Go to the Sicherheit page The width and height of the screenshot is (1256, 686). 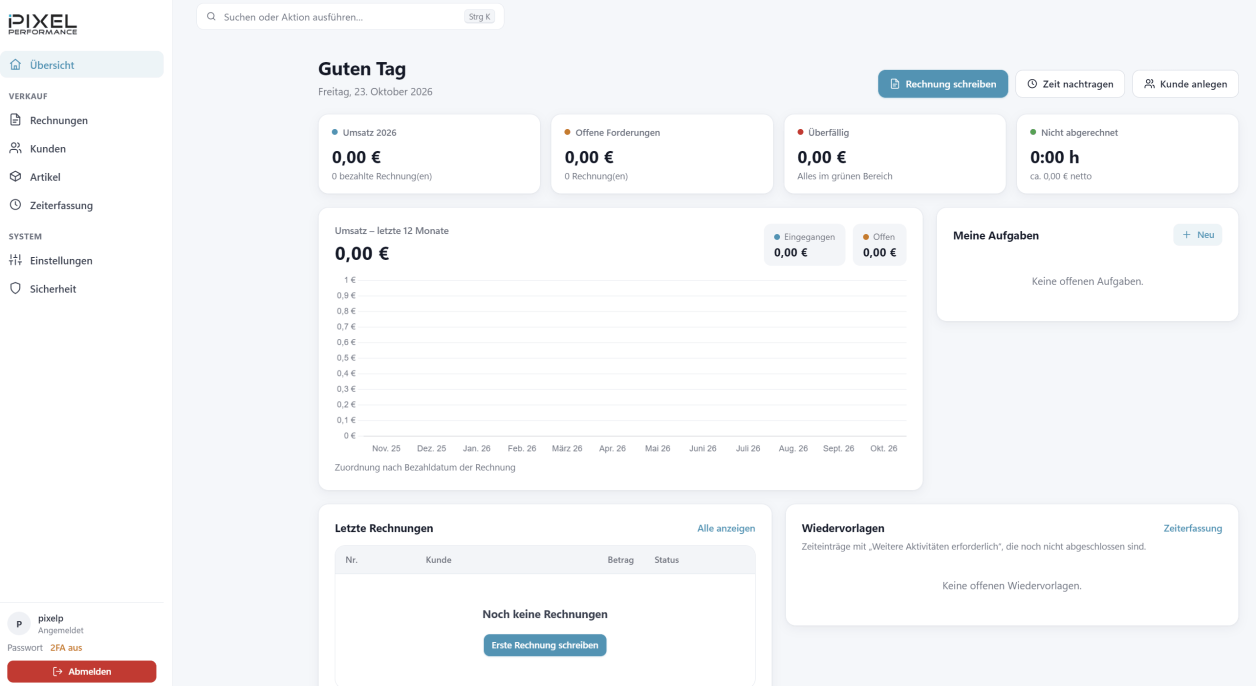82,289
